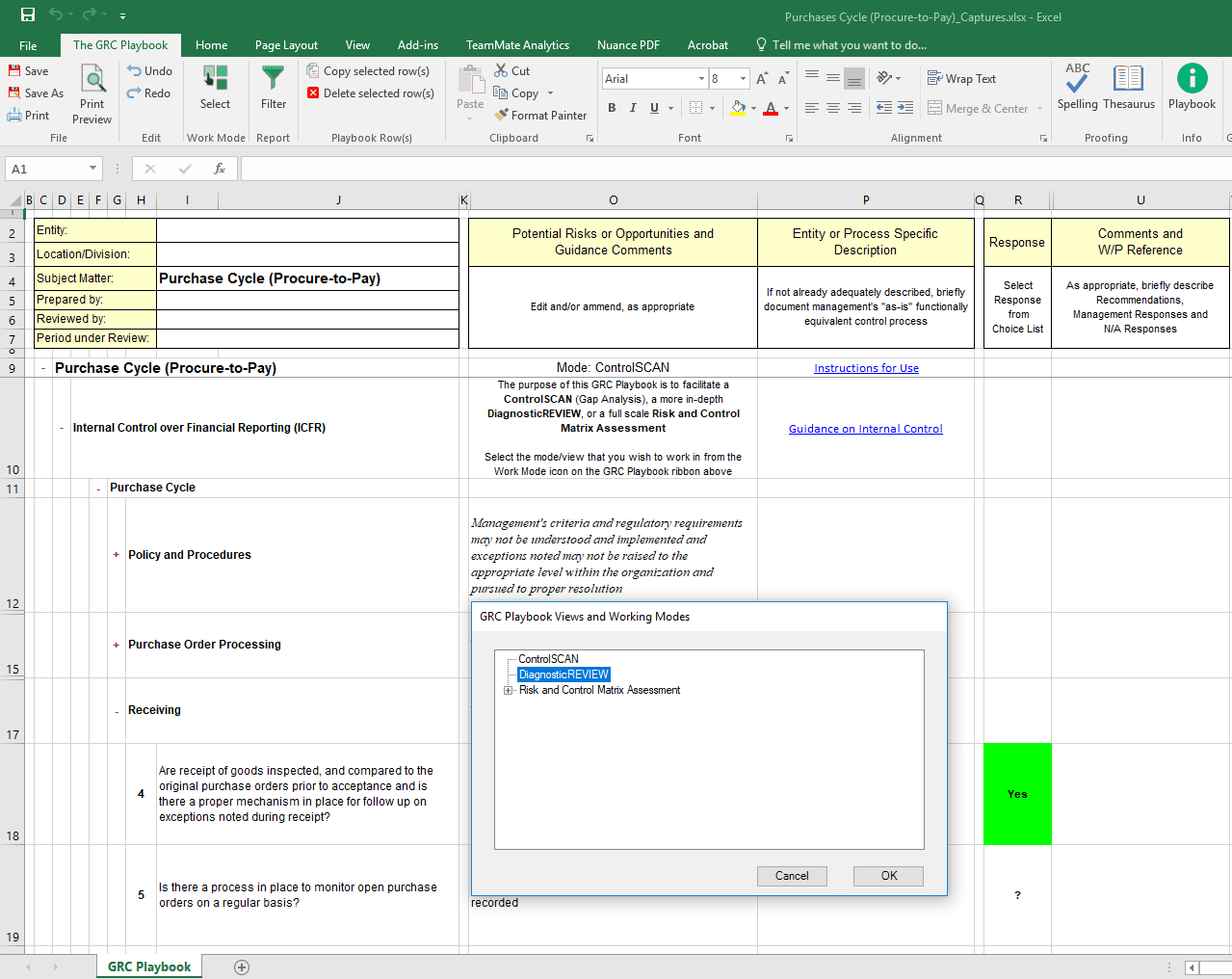Click OK in the Views and Working Modes dialog
This screenshot has height=979, width=1232.
[887, 876]
